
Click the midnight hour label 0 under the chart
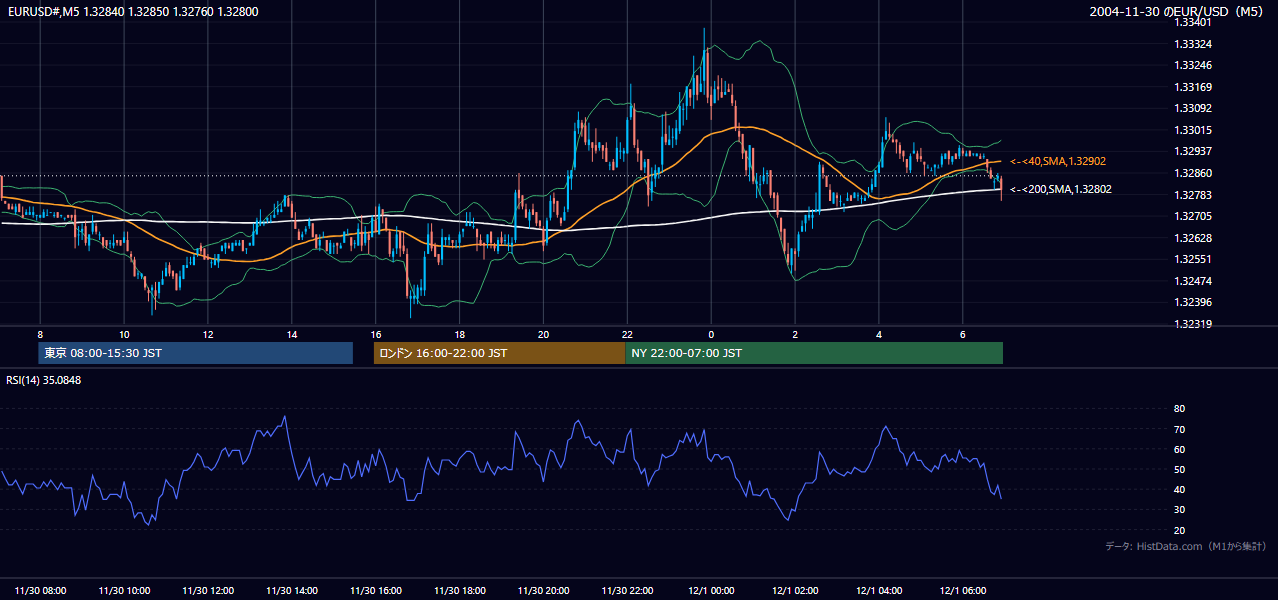point(711,334)
